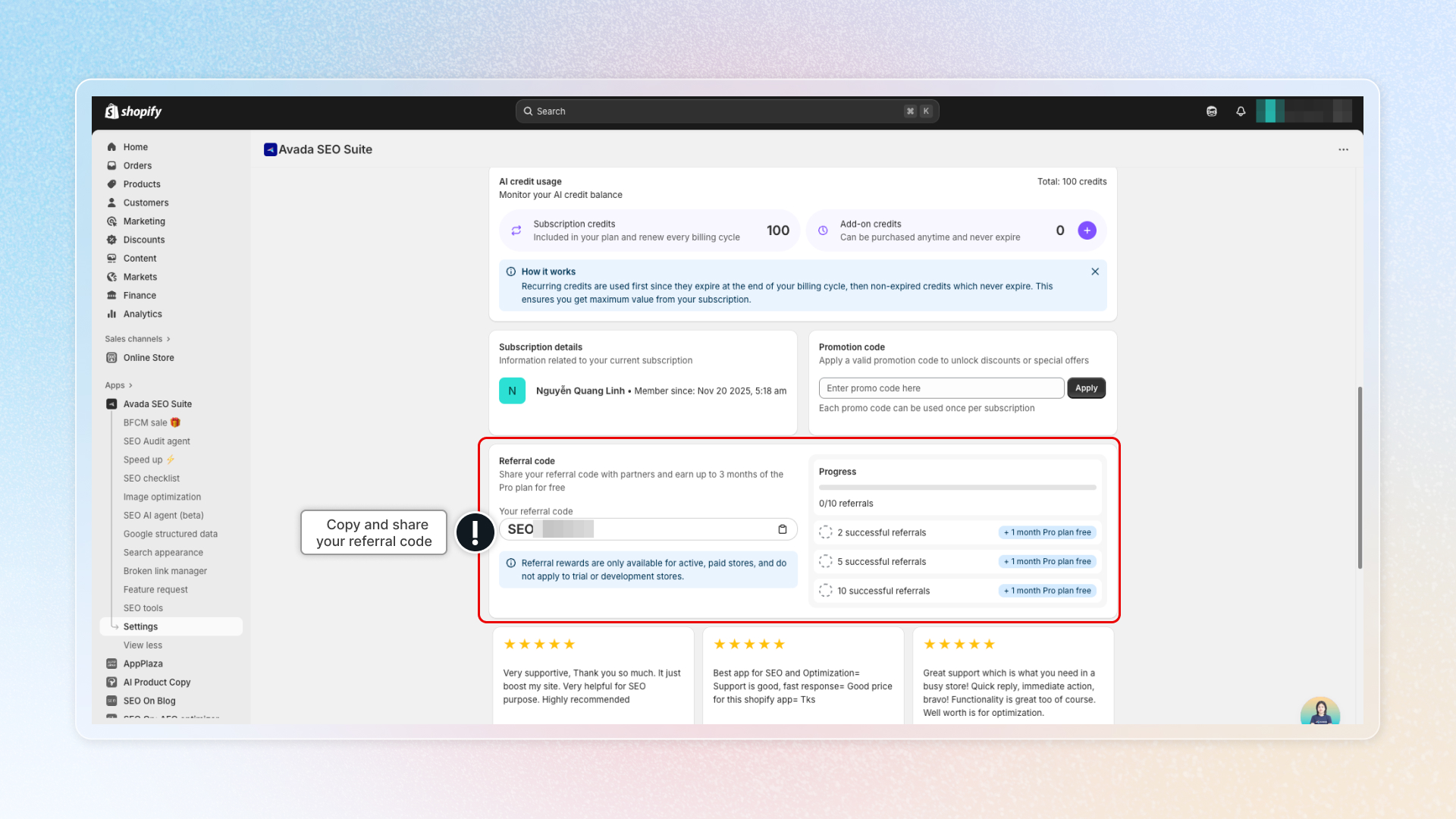
Task: Click the referral progress bar
Action: coord(957,488)
